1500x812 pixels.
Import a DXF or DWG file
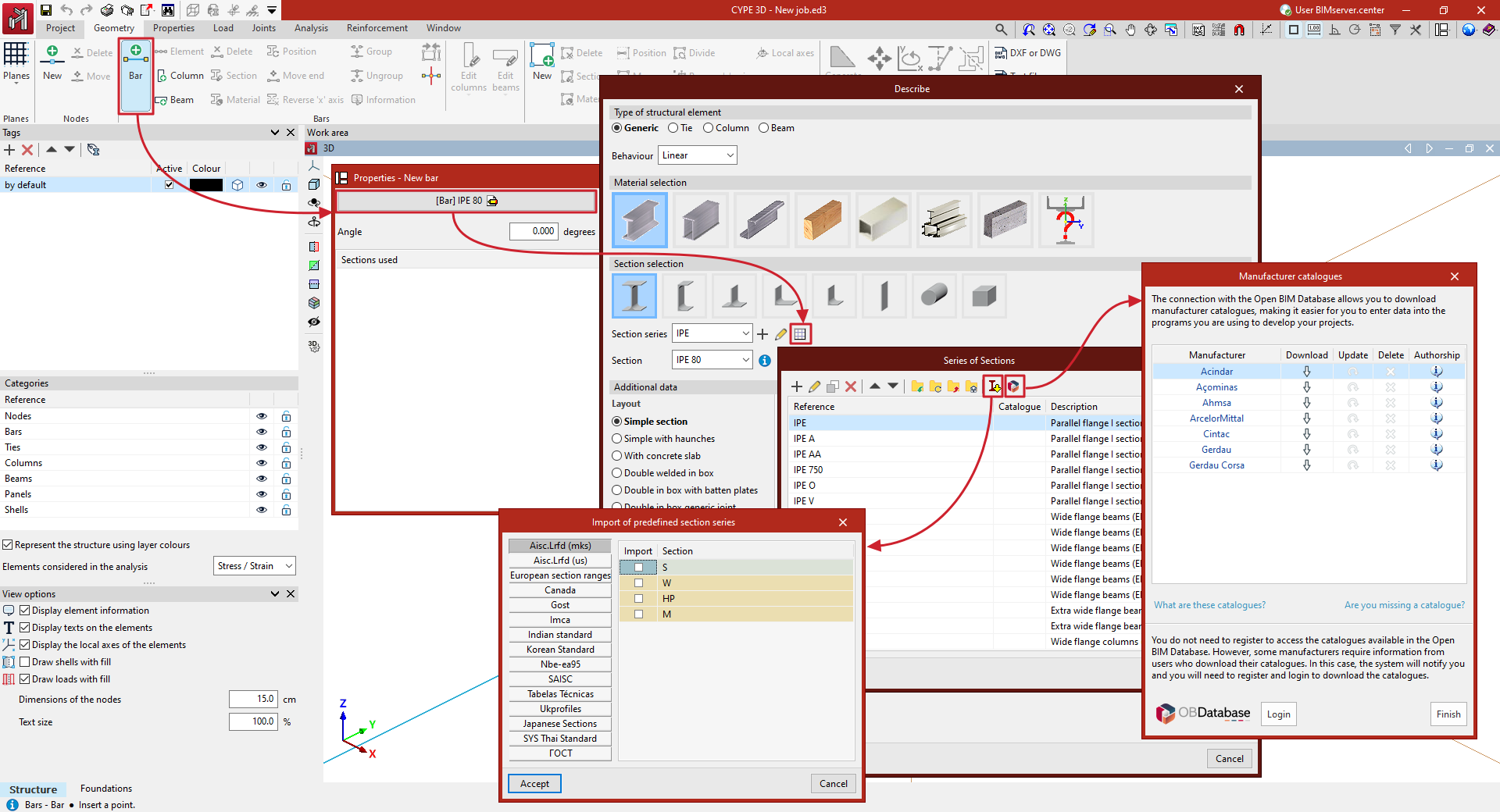tap(1027, 53)
